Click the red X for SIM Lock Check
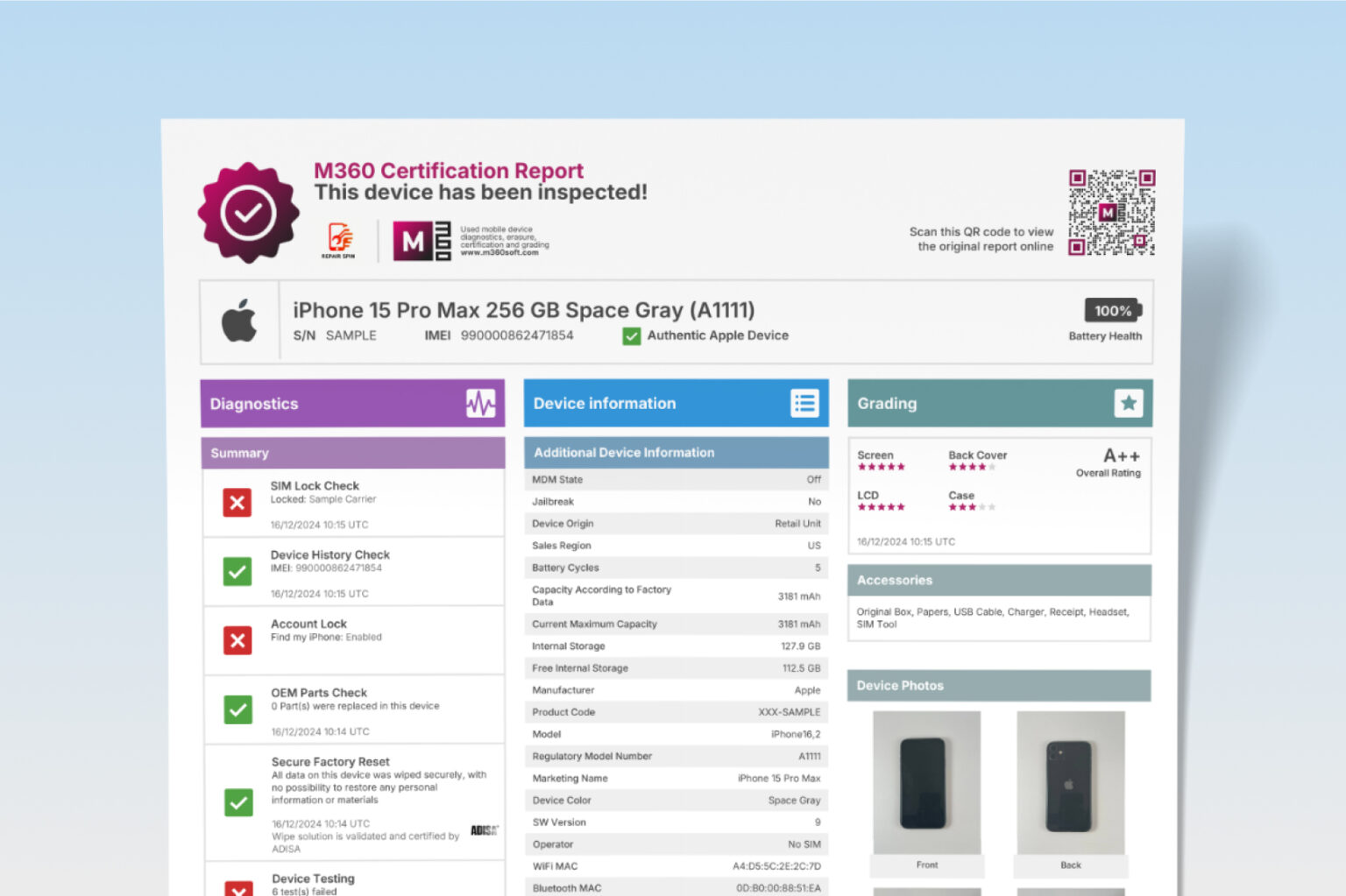 tap(237, 503)
